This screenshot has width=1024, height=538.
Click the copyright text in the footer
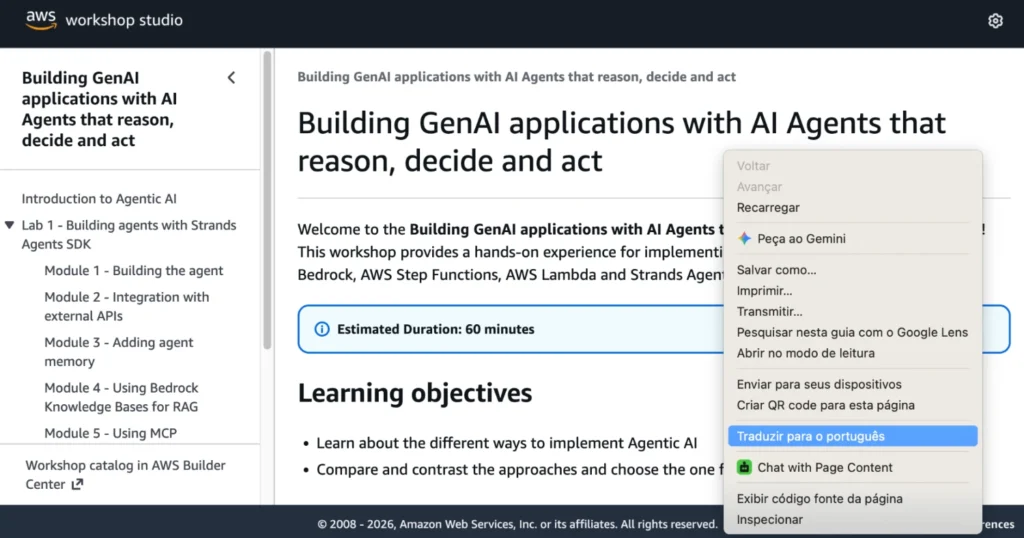pos(517,524)
